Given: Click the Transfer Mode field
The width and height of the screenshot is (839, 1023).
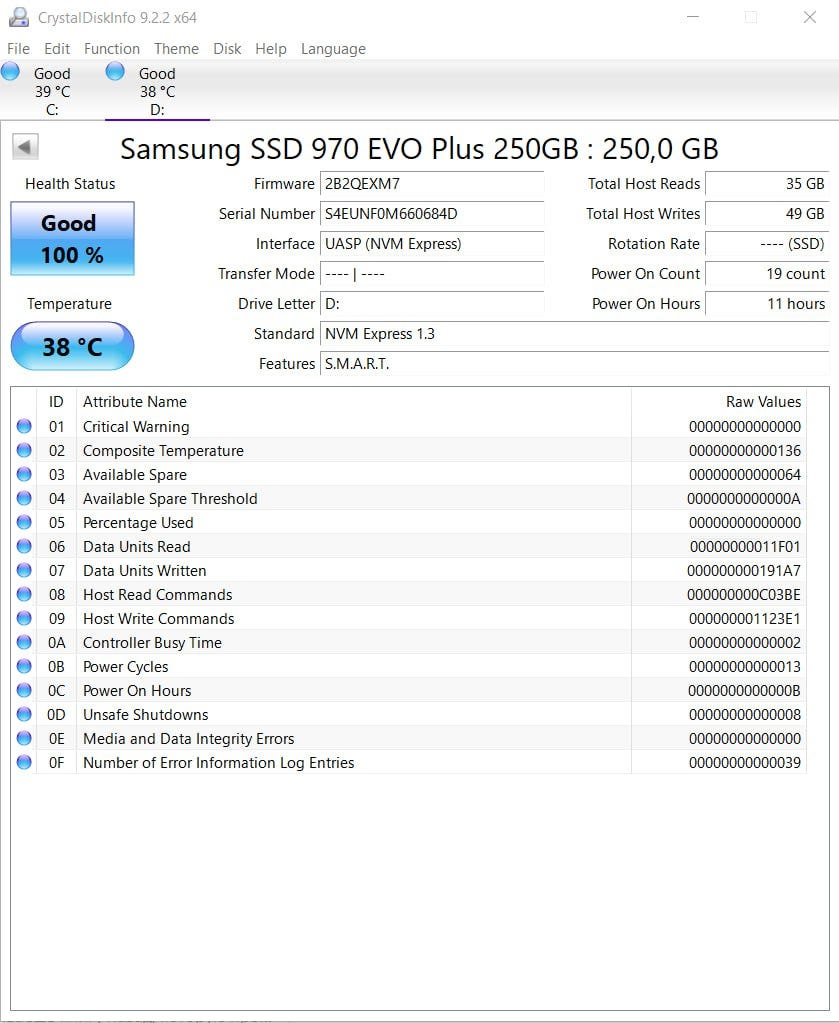Looking at the screenshot, I should coord(432,274).
